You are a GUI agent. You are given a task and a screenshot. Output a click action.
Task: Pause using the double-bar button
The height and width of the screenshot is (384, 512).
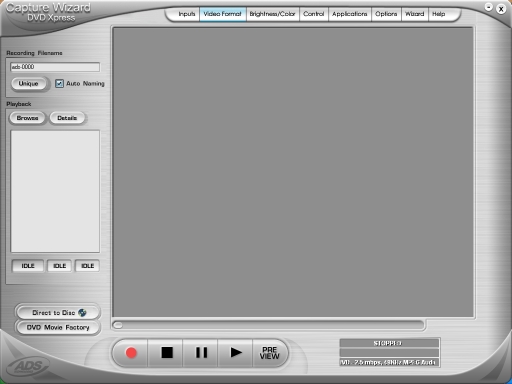(201, 353)
